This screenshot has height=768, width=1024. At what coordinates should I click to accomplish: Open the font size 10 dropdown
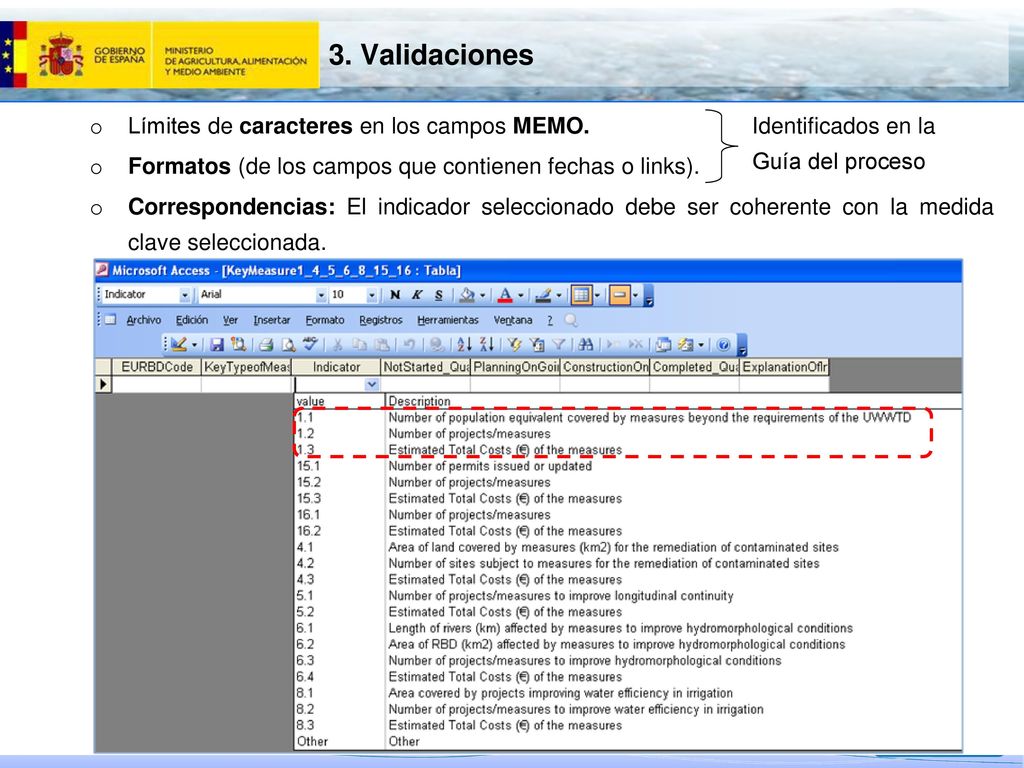click(x=372, y=295)
